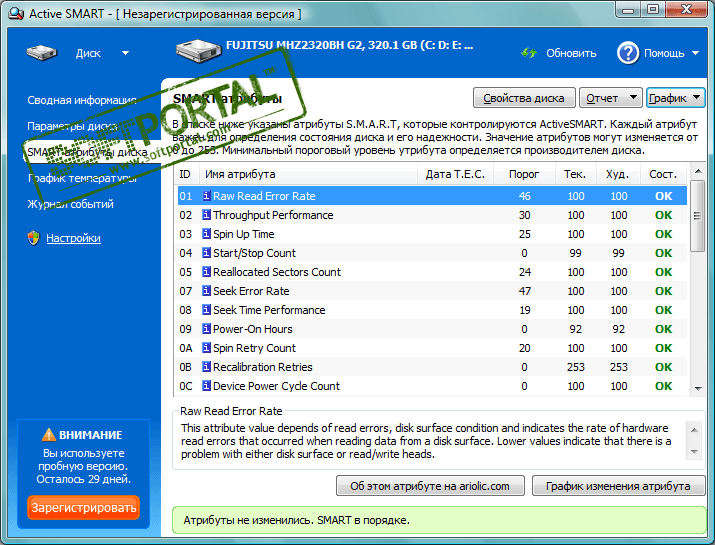Select the Device Power Cycle Count row

(432, 386)
